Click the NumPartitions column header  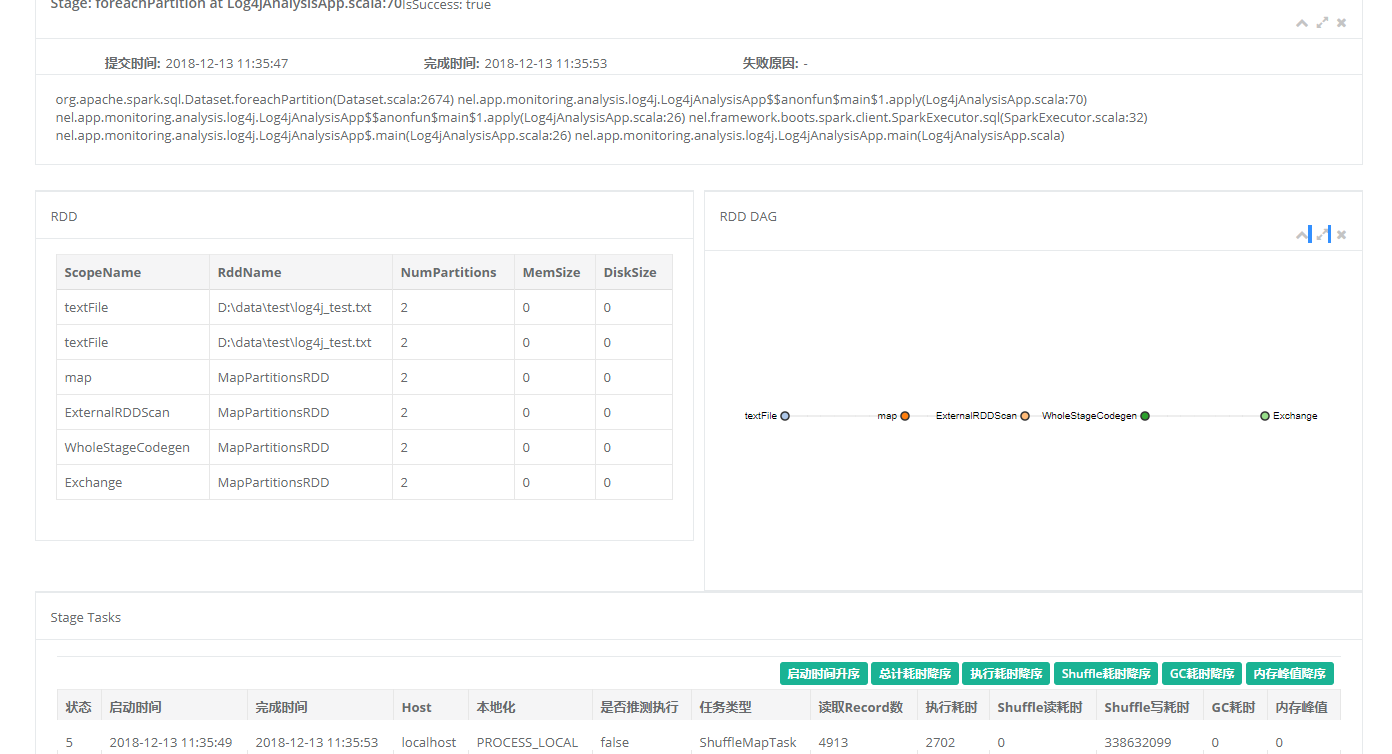tap(448, 272)
